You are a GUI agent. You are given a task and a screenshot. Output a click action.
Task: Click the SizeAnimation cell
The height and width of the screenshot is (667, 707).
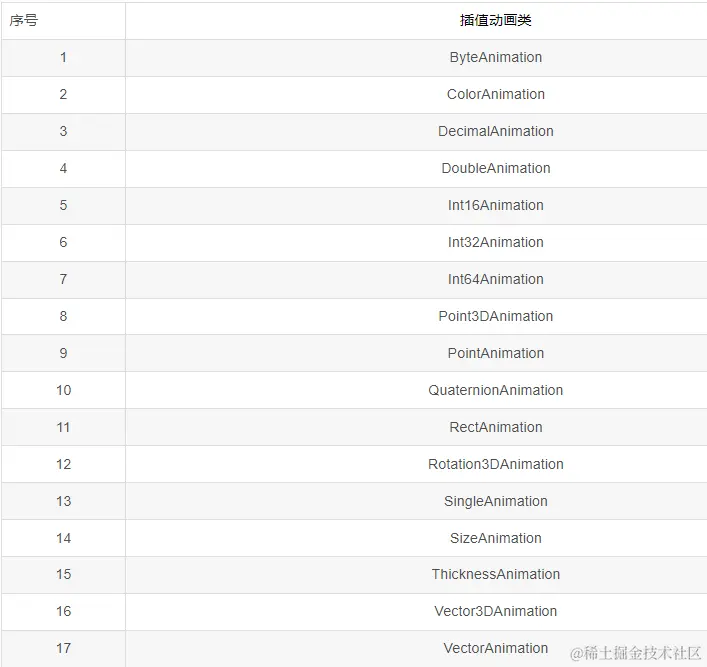[x=496, y=538]
